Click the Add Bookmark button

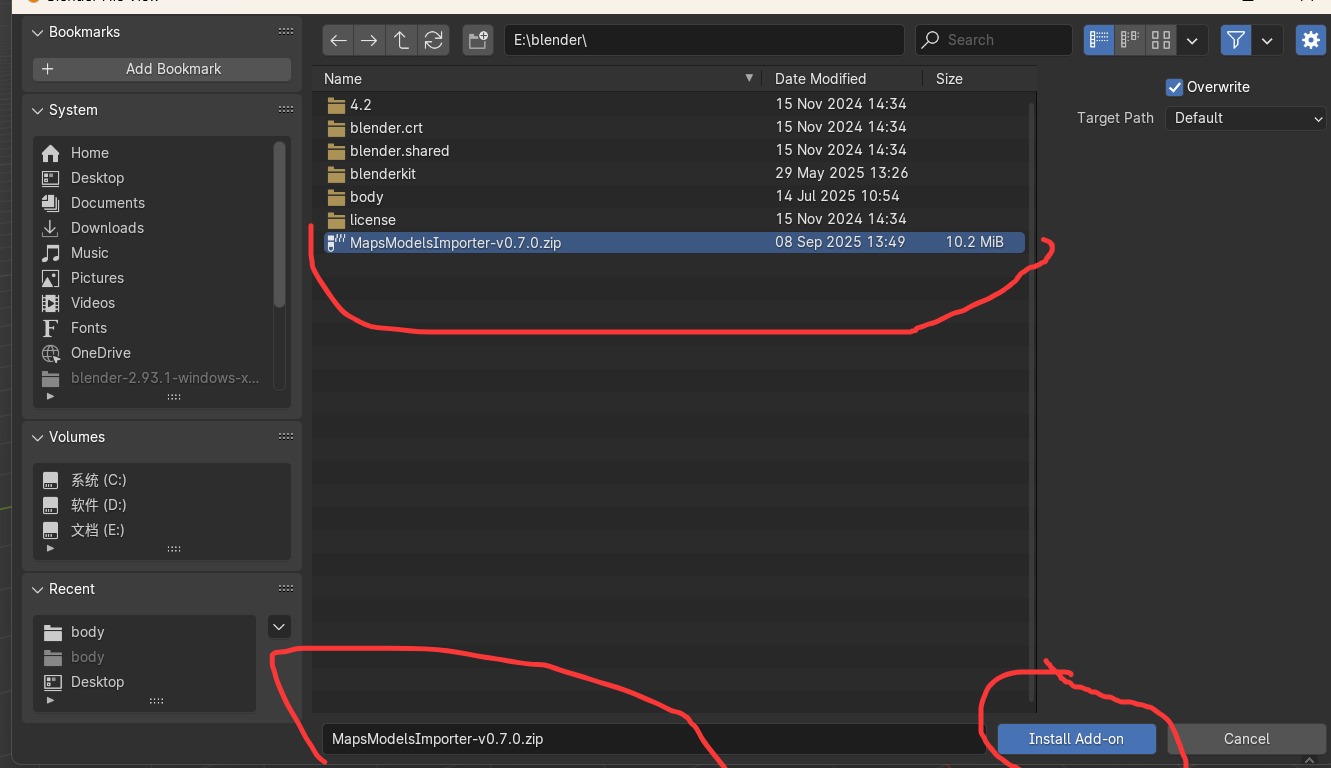[x=160, y=68]
